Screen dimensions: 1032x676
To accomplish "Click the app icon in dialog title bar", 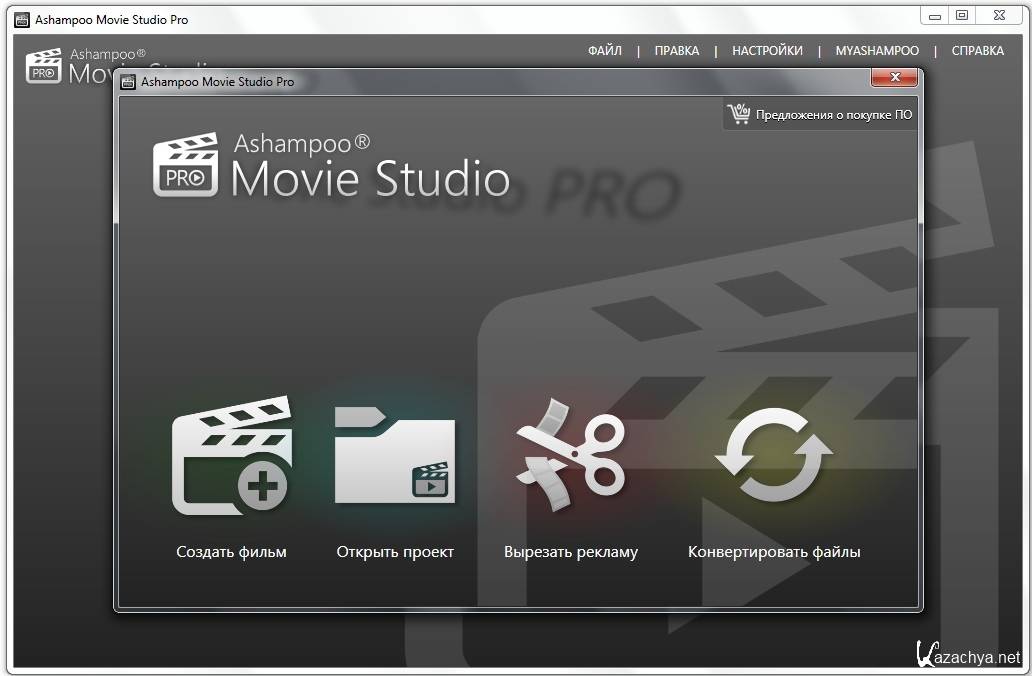I will coord(128,82).
